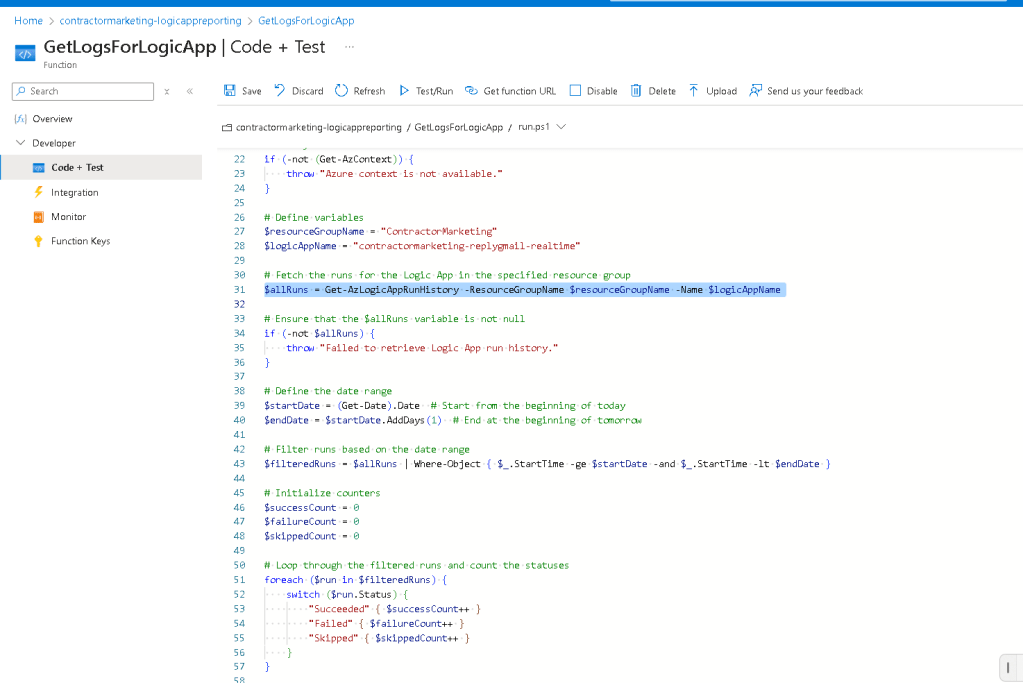Focus the sidebar Search input field
The image size is (1023, 683).
coord(83,91)
